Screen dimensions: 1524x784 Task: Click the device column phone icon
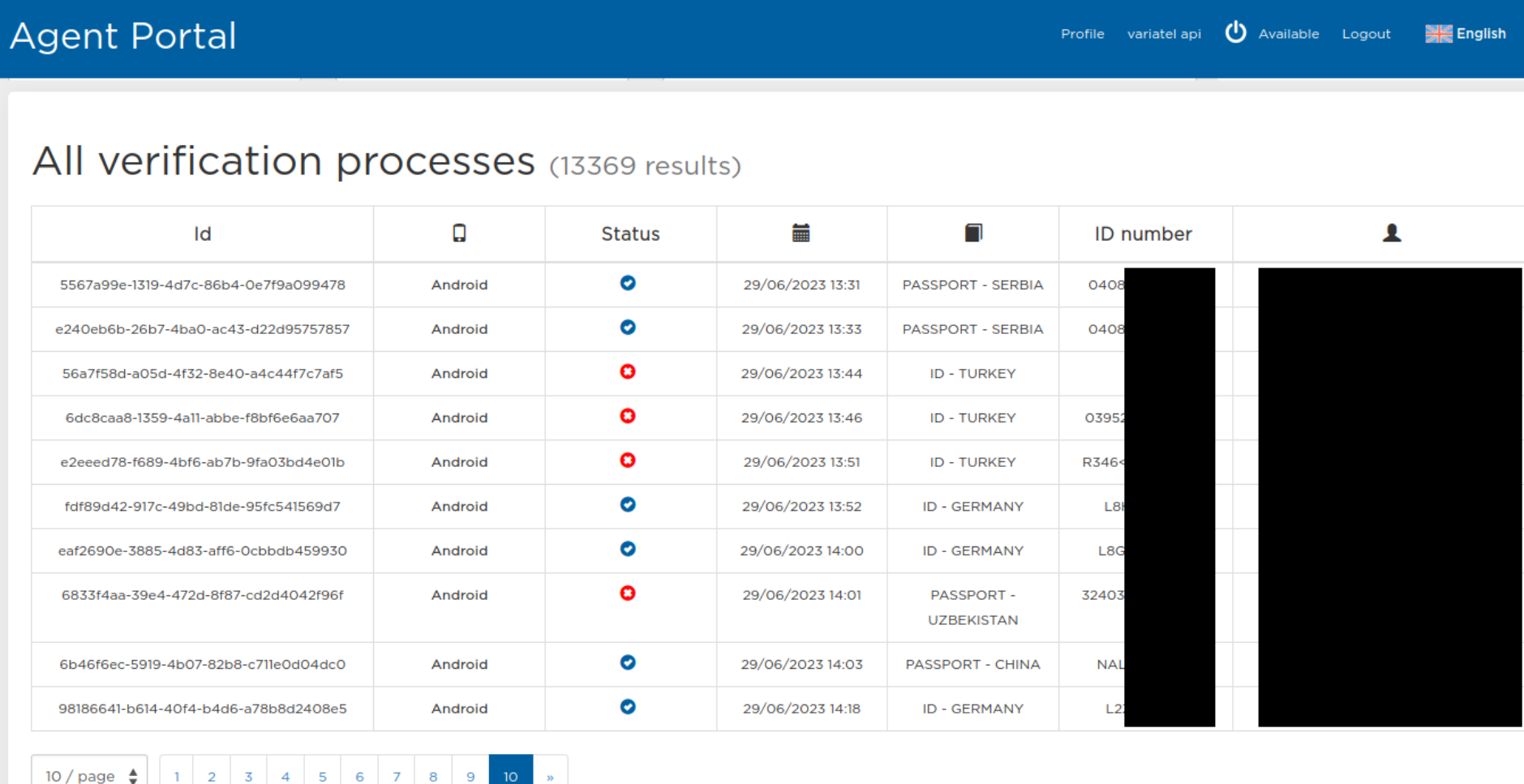pyautogui.click(x=459, y=233)
